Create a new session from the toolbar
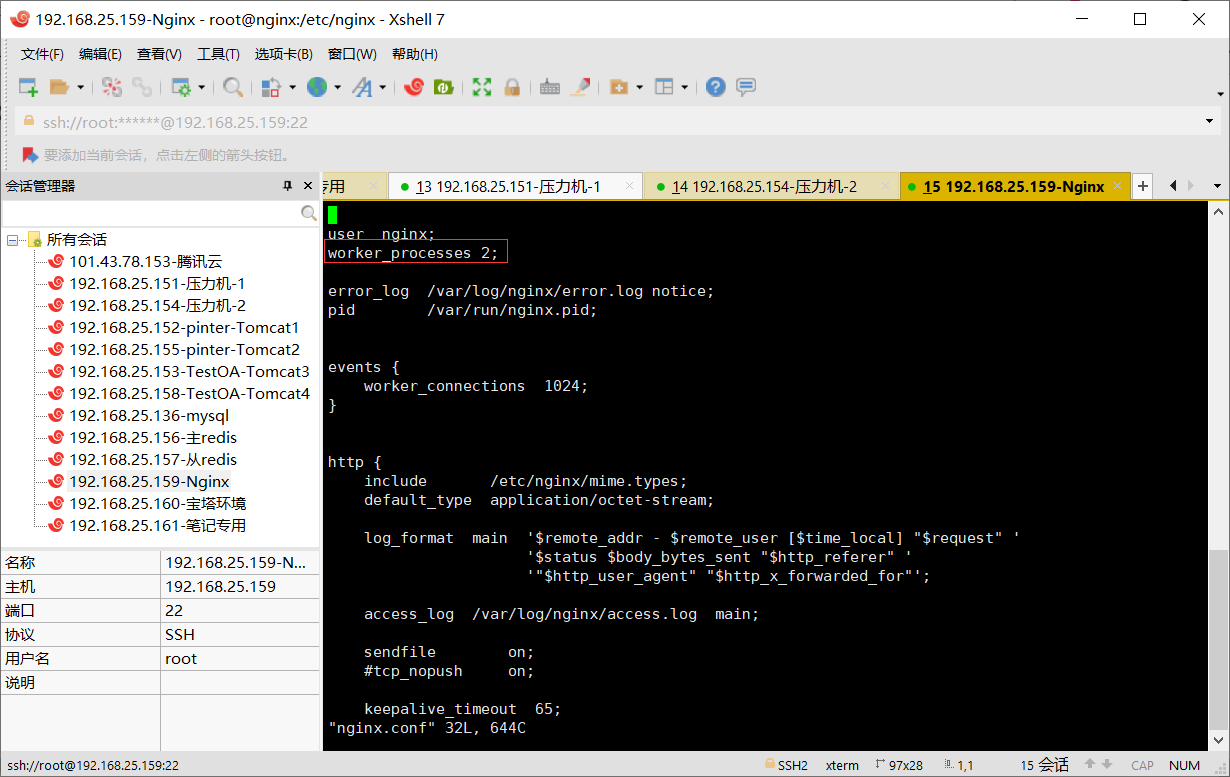The height and width of the screenshot is (777, 1230). (28, 87)
